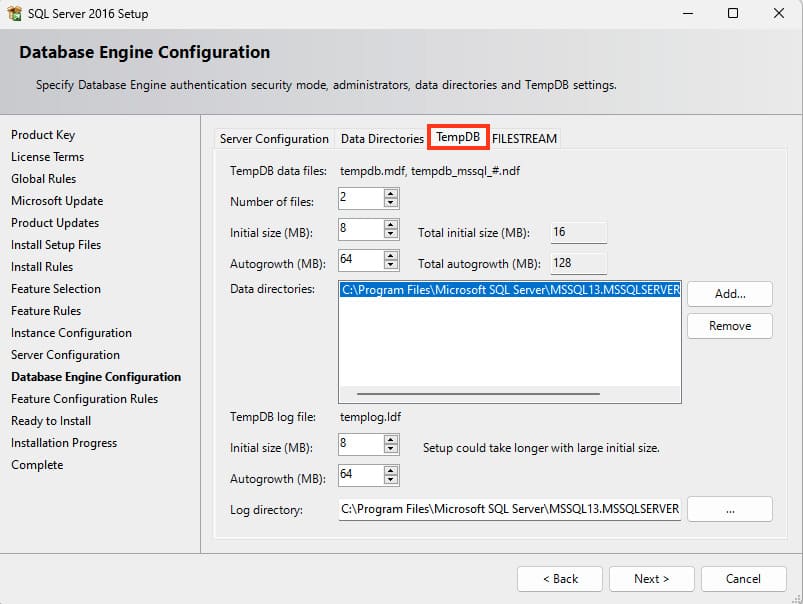Decrease the TempDB log Autogrowth value
Image resolution: width=803 pixels, height=604 pixels.
pyautogui.click(x=391, y=480)
